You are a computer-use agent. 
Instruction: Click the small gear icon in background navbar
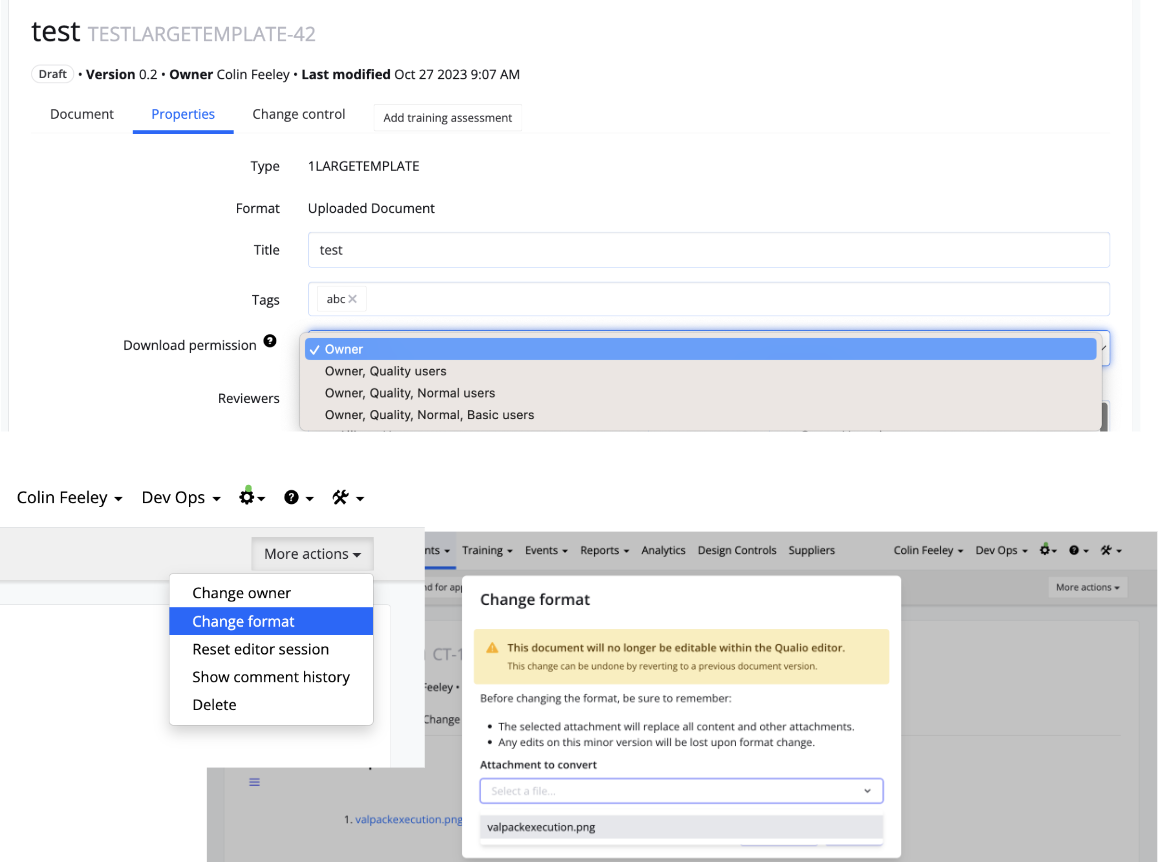pos(1047,550)
